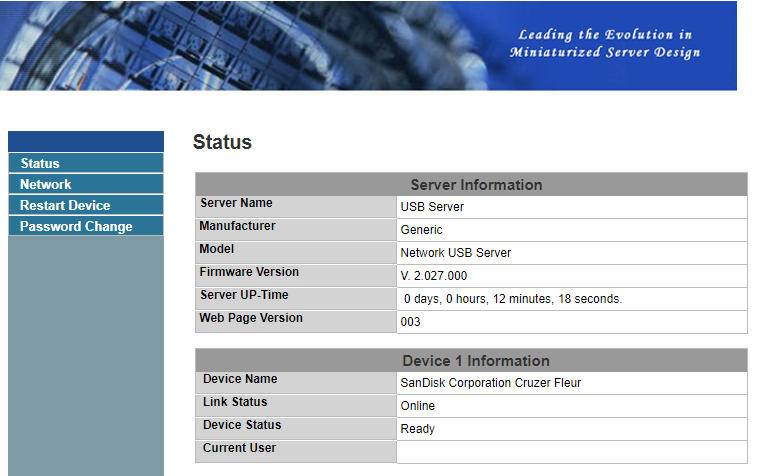Click the Web Page Version label
Image resolution: width=757 pixels, height=476 pixels.
point(251,318)
